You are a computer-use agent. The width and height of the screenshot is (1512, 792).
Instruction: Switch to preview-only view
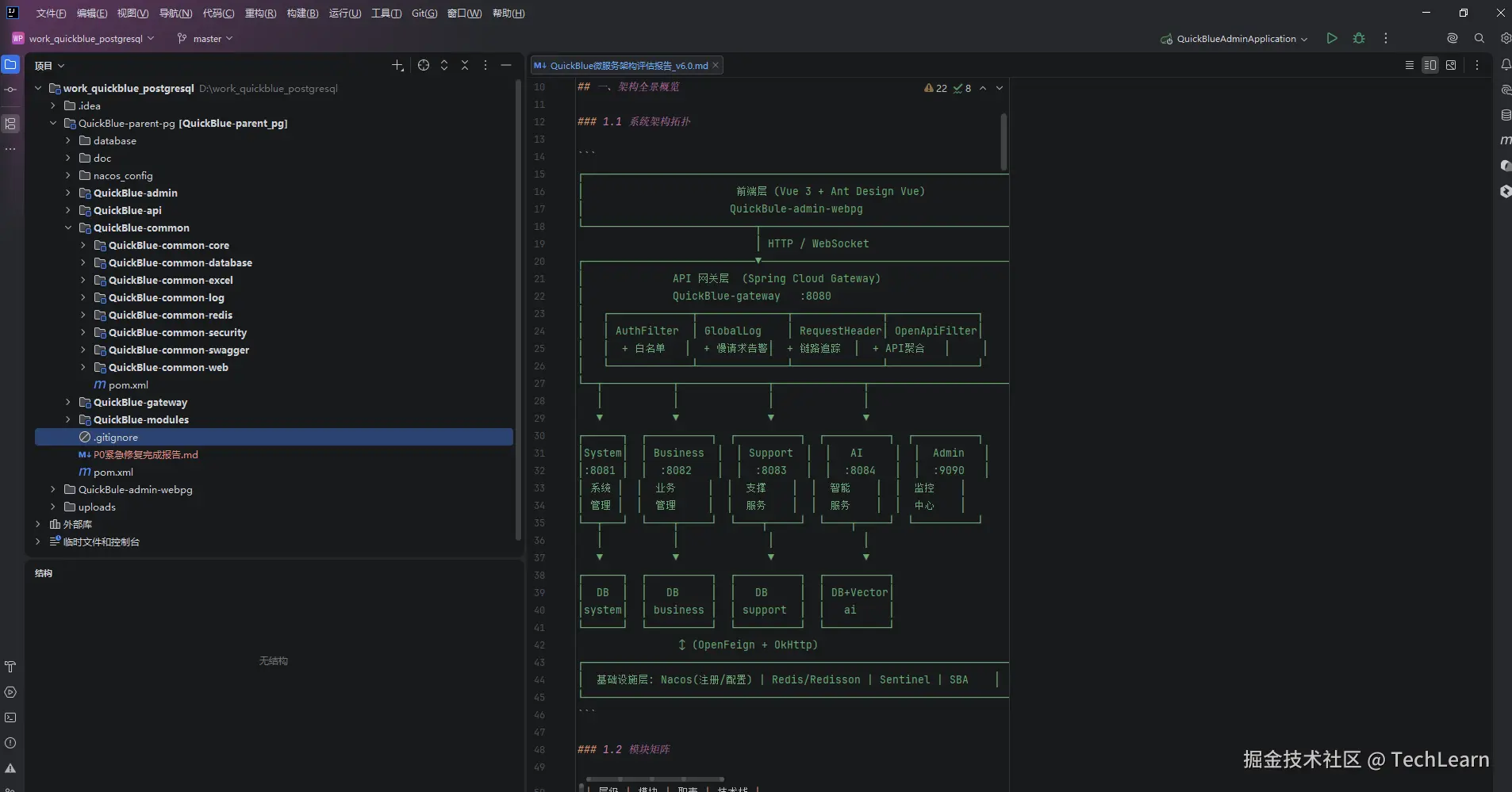[1451, 65]
